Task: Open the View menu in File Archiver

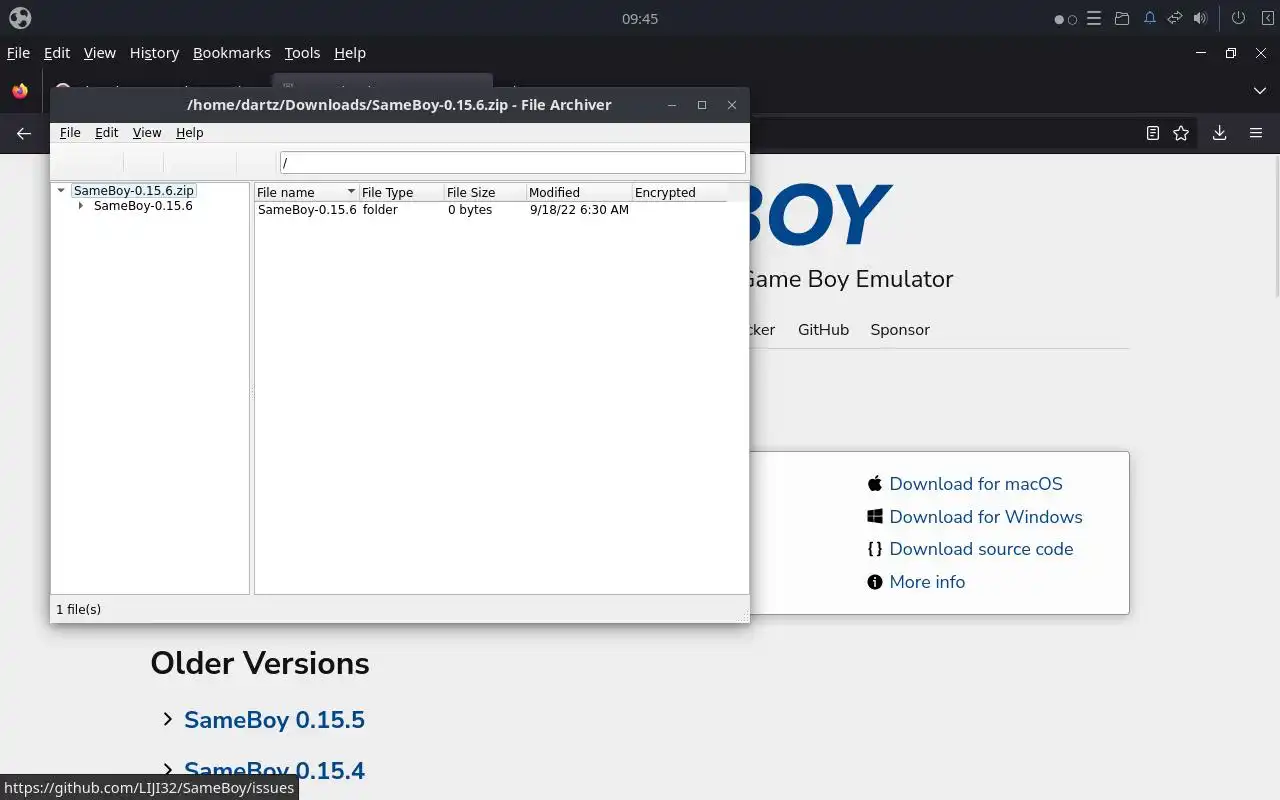Action: pyautogui.click(x=147, y=132)
